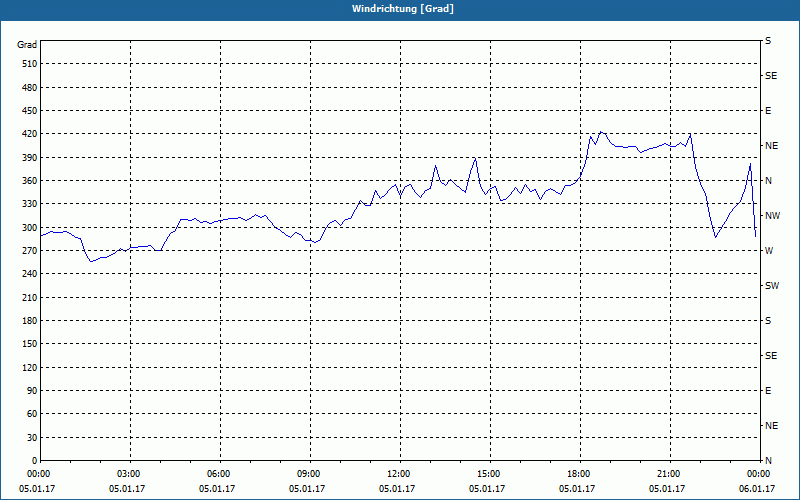Click the 06:00 time axis label
Viewport: 800px width, 500px height.
(218, 474)
